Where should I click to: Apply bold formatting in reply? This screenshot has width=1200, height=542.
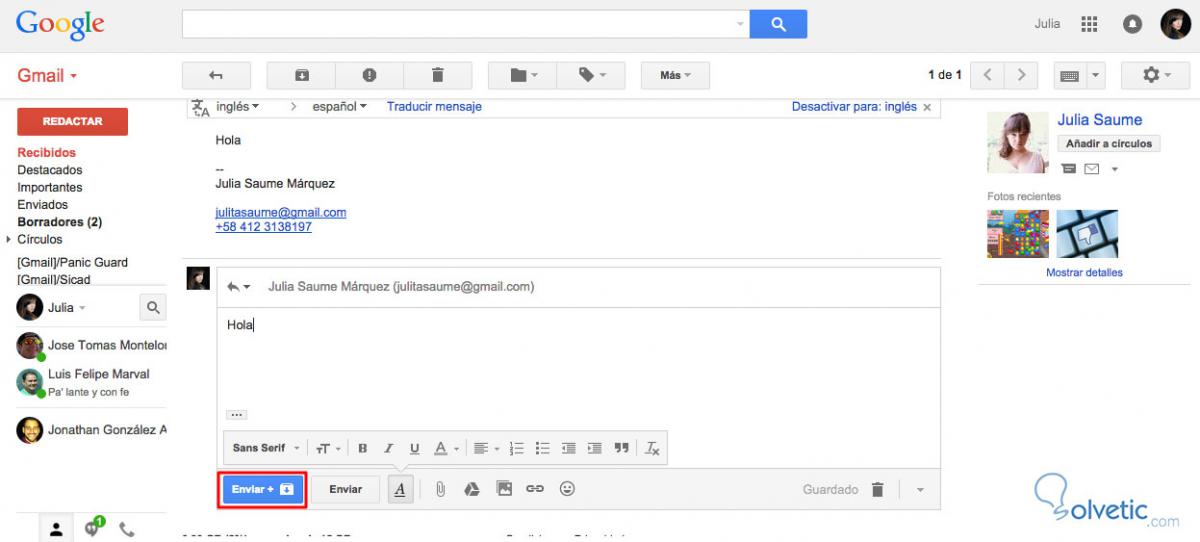point(363,448)
